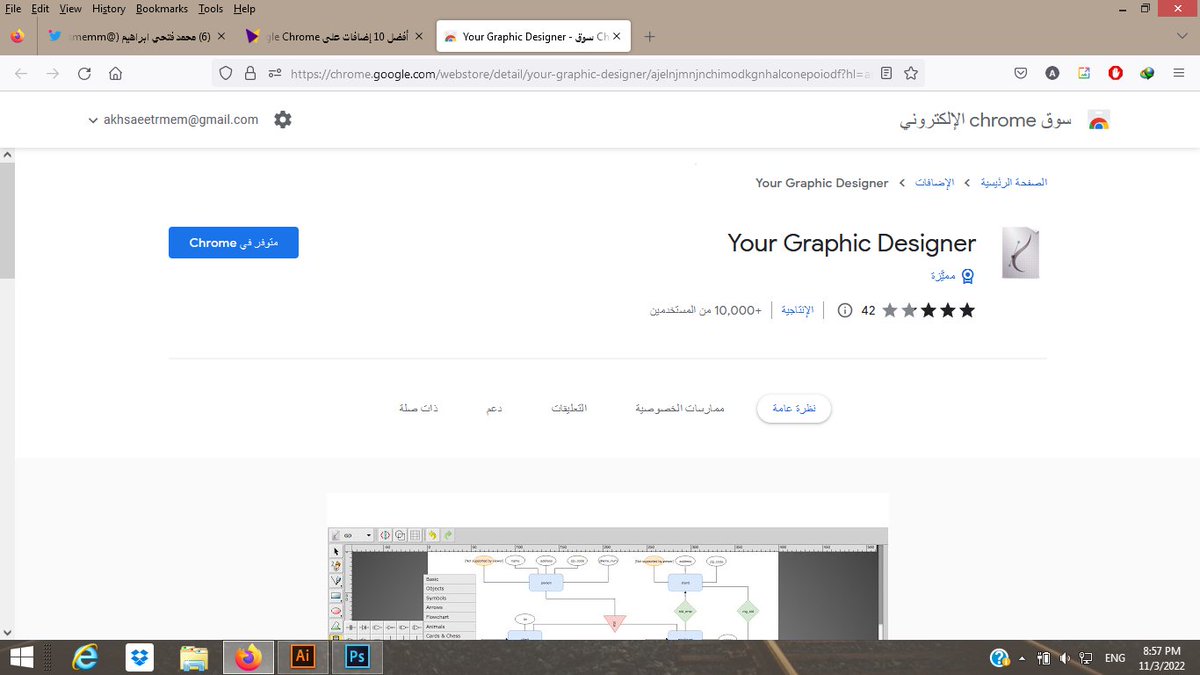This screenshot has width=1200, height=675.
Task: Click the help question-mark tray icon
Action: (999, 658)
